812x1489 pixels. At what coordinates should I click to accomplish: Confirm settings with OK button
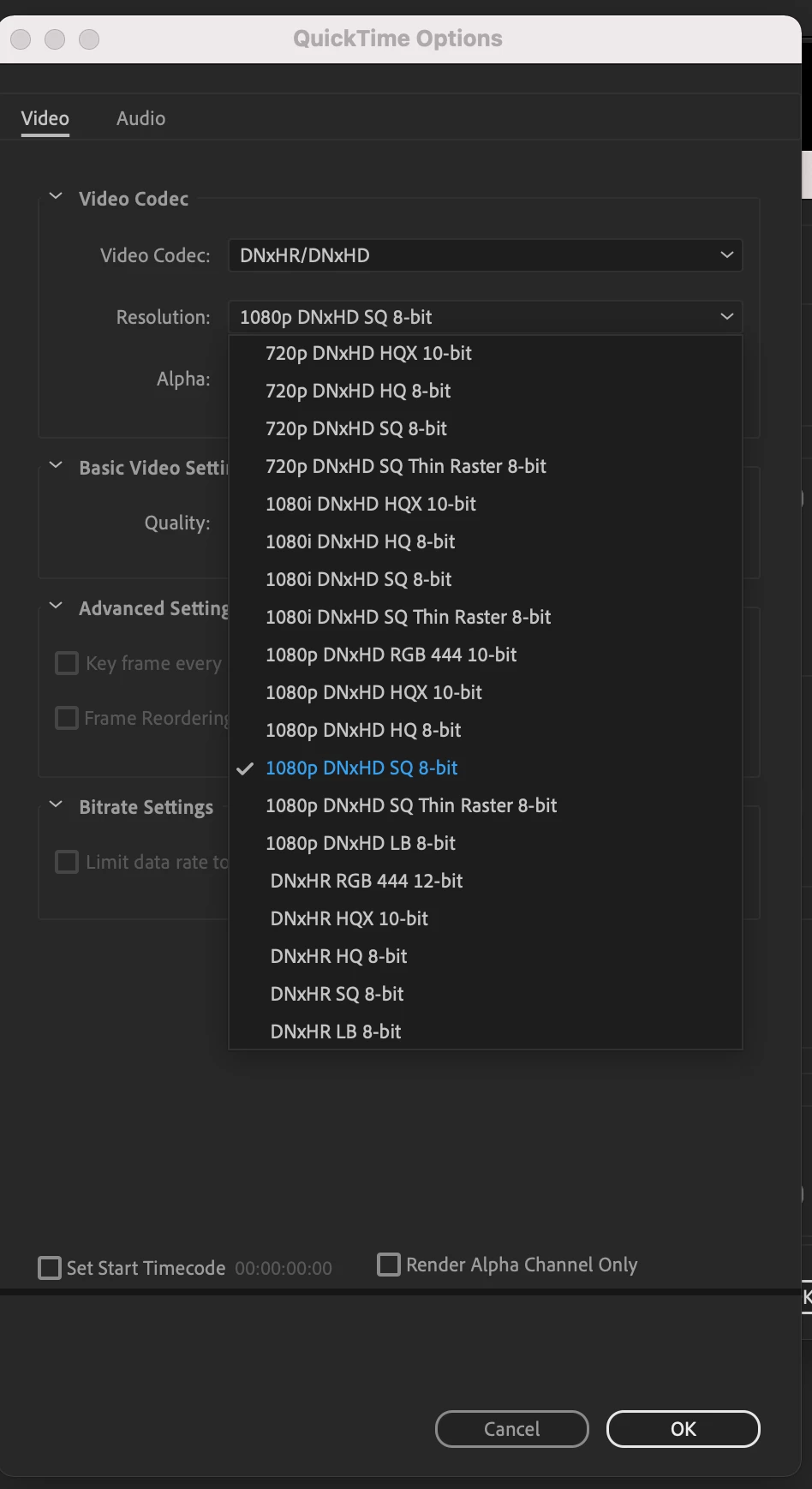pos(684,1429)
